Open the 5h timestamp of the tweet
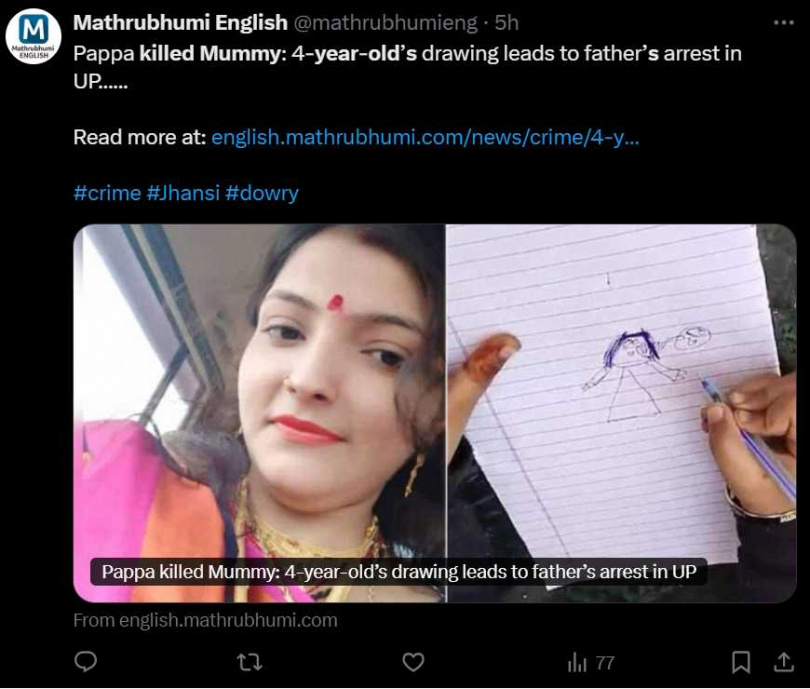 pyautogui.click(x=506, y=23)
